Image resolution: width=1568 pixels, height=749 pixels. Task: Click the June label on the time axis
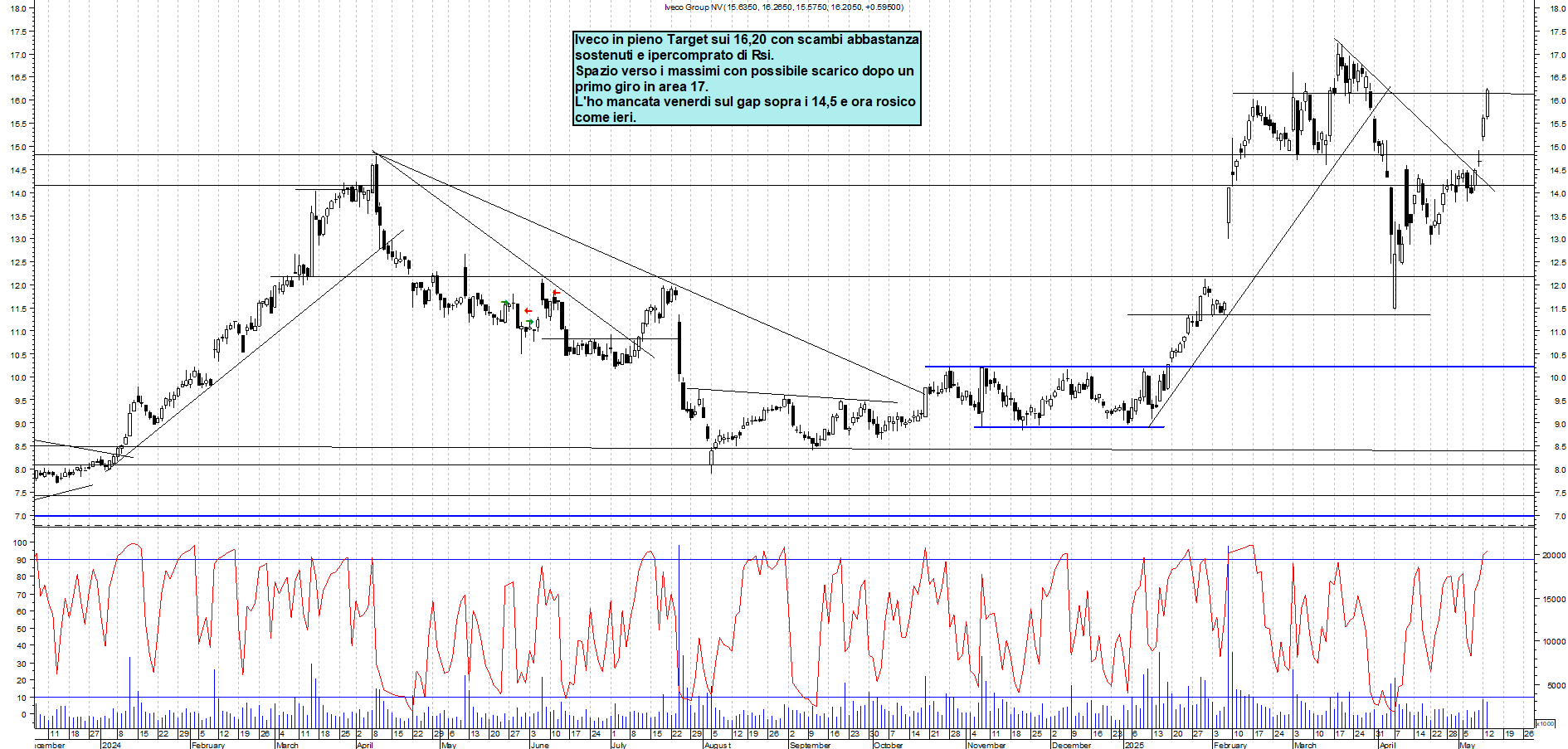pyautogui.click(x=540, y=745)
